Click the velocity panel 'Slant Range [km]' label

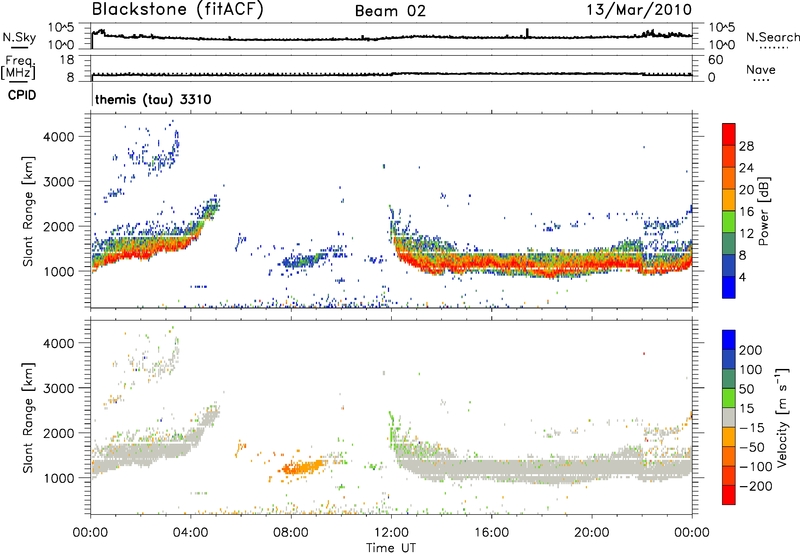(28, 417)
